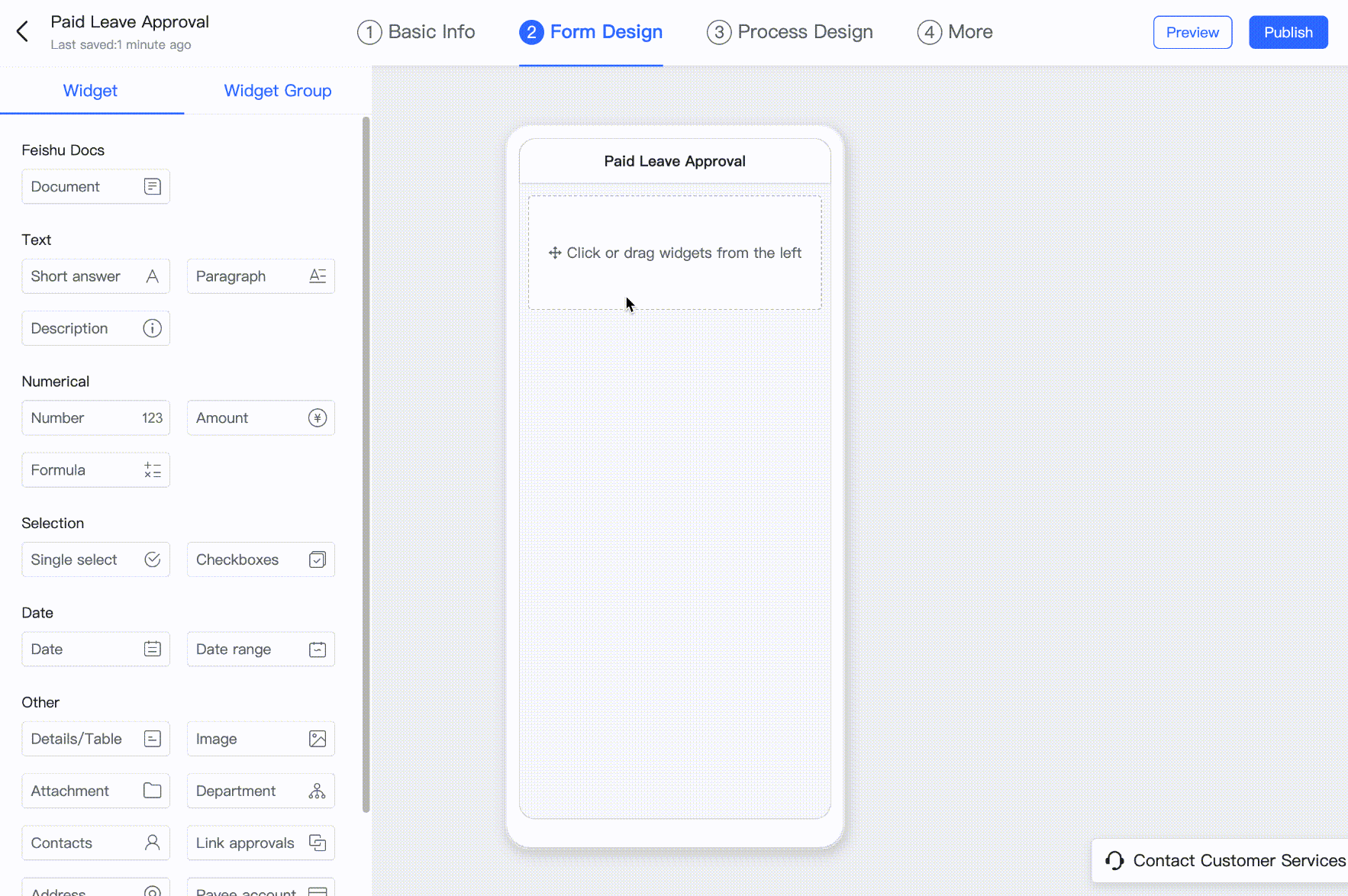
Task: Add the Document widget to the form
Action: click(x=95, y=187)
